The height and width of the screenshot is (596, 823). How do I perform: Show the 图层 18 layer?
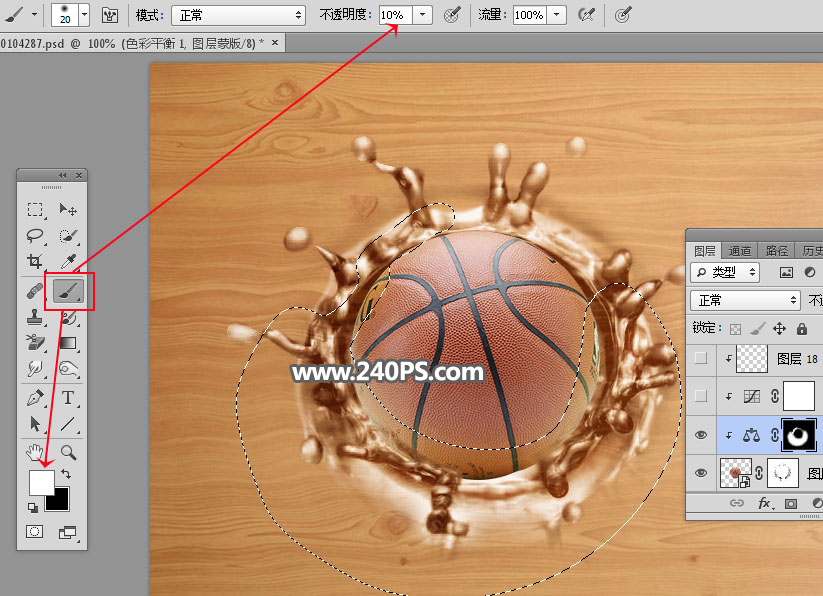[x=701, y=358]
